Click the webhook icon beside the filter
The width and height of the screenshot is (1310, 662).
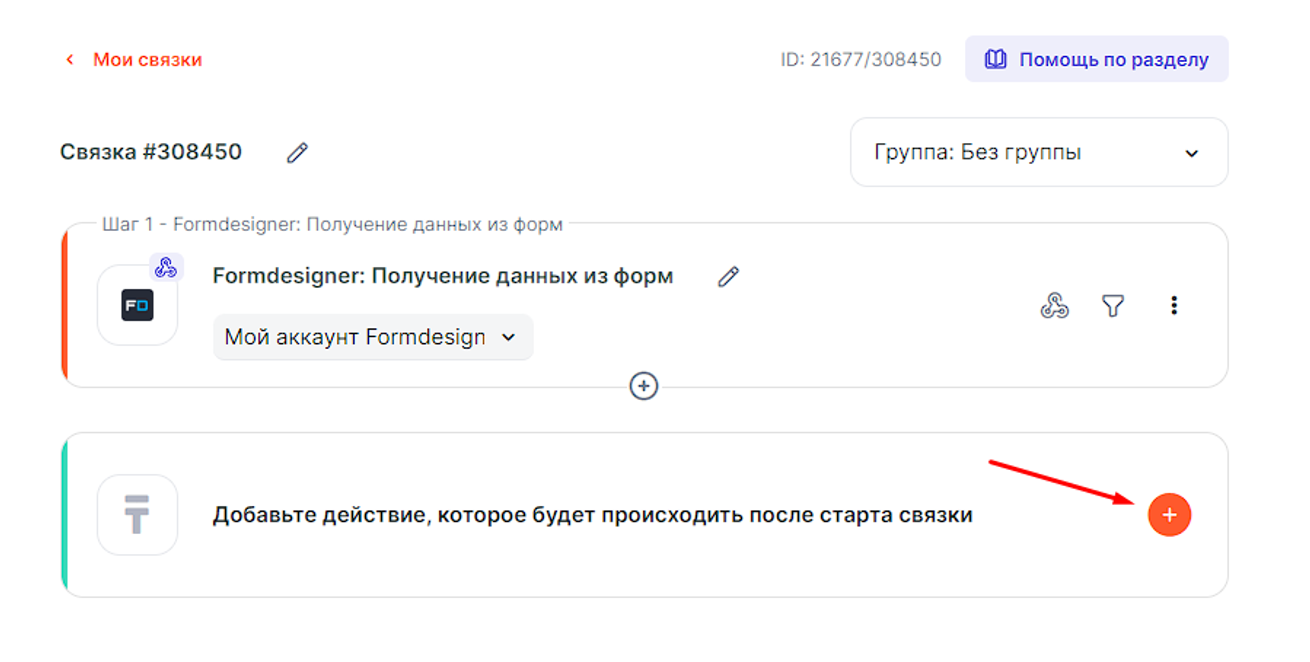click(1054, 306)
